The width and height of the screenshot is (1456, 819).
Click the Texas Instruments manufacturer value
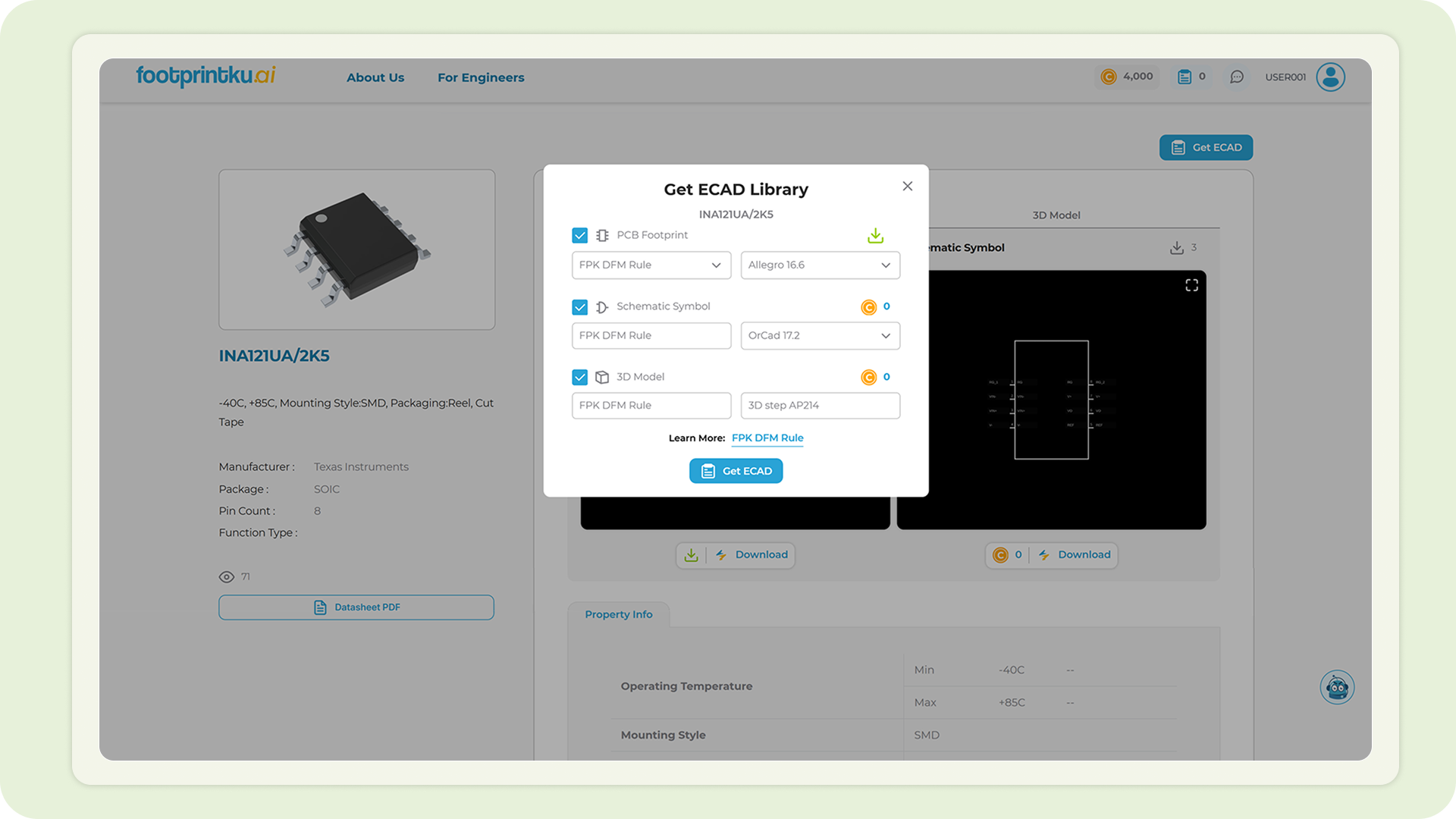(x=361, y=467)
